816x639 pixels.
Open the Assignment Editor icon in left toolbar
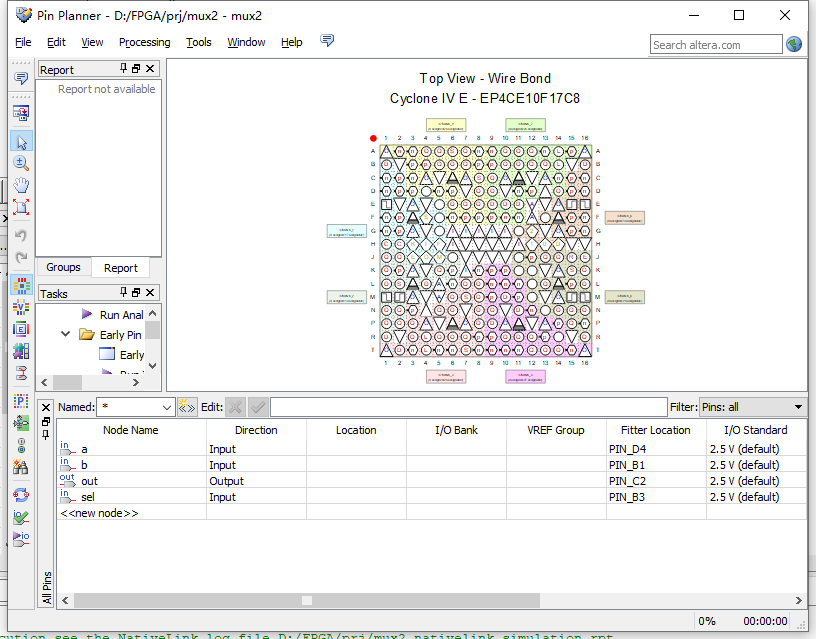[x=21, y=113]
